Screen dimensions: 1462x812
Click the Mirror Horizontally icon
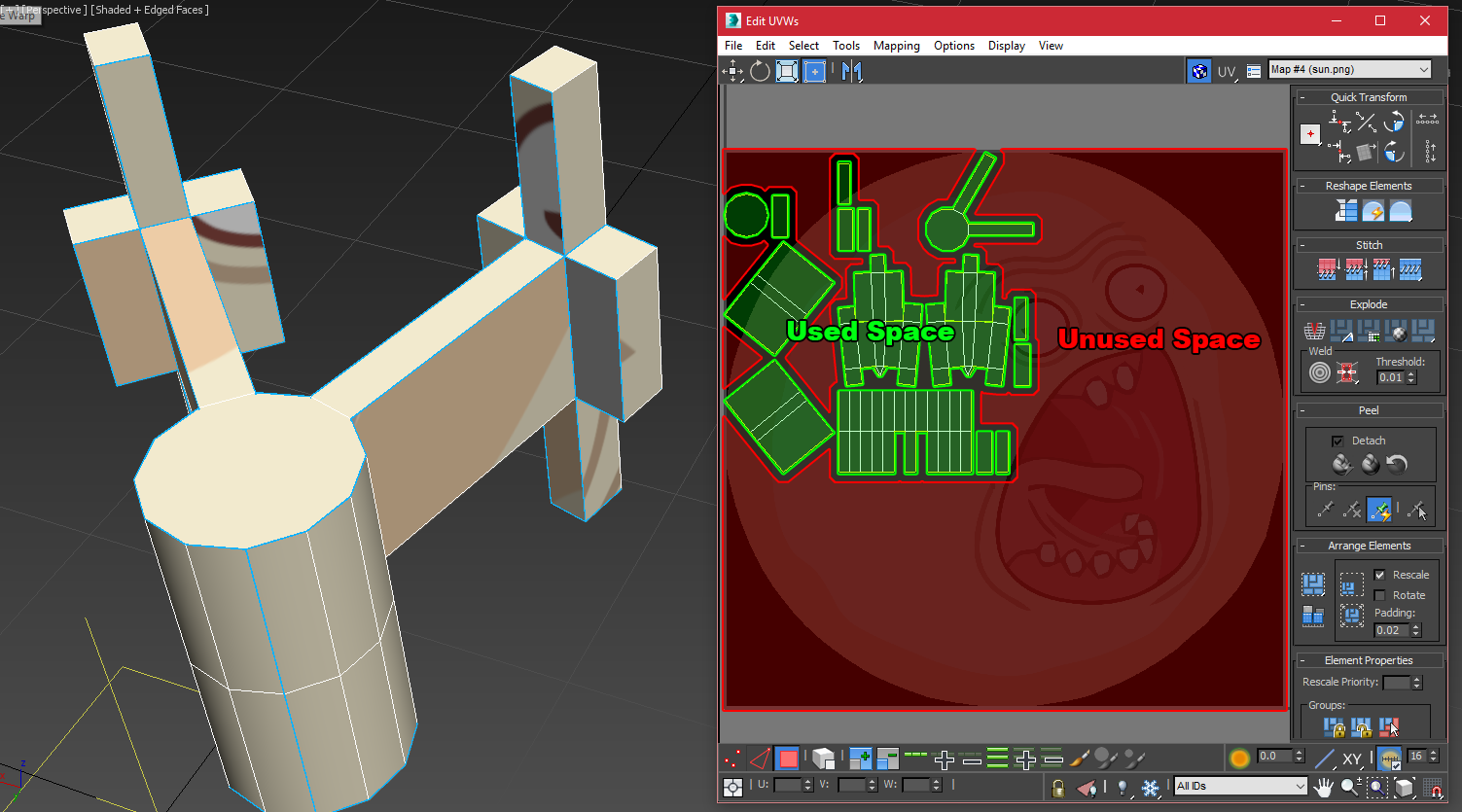(852, 71)
